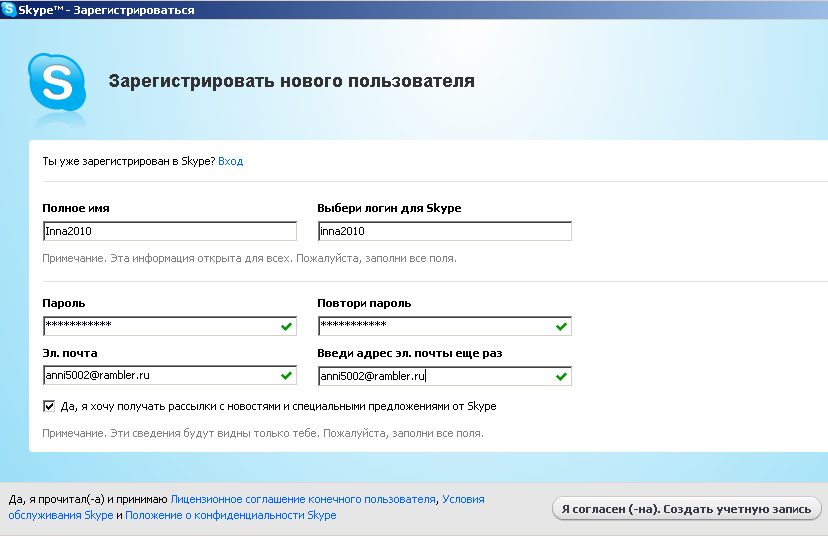
Task: Open the Лицензионное соглашение конечного пользователя link
Action: point(303,498)
